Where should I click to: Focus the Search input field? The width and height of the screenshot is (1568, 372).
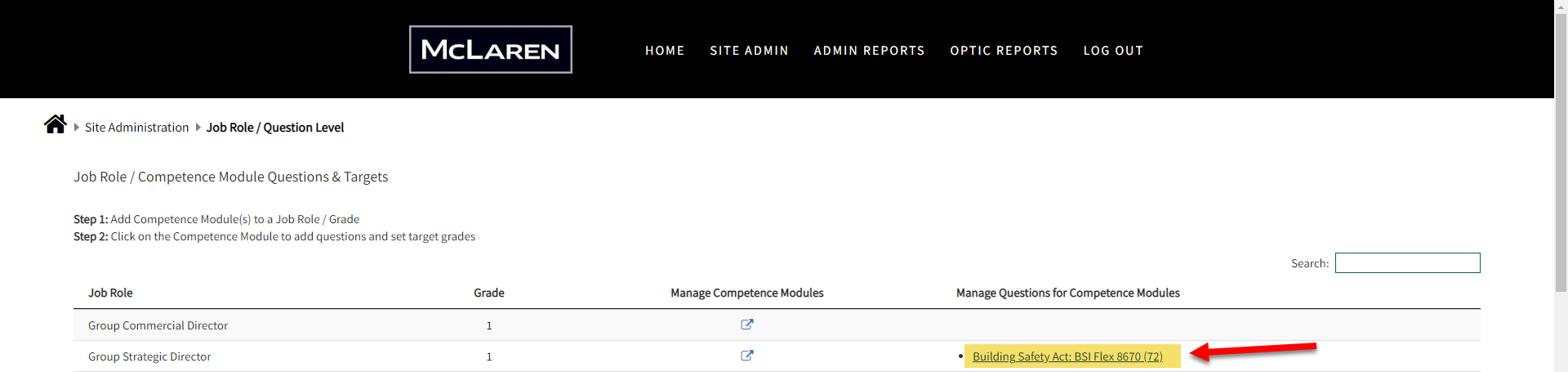1407,262
